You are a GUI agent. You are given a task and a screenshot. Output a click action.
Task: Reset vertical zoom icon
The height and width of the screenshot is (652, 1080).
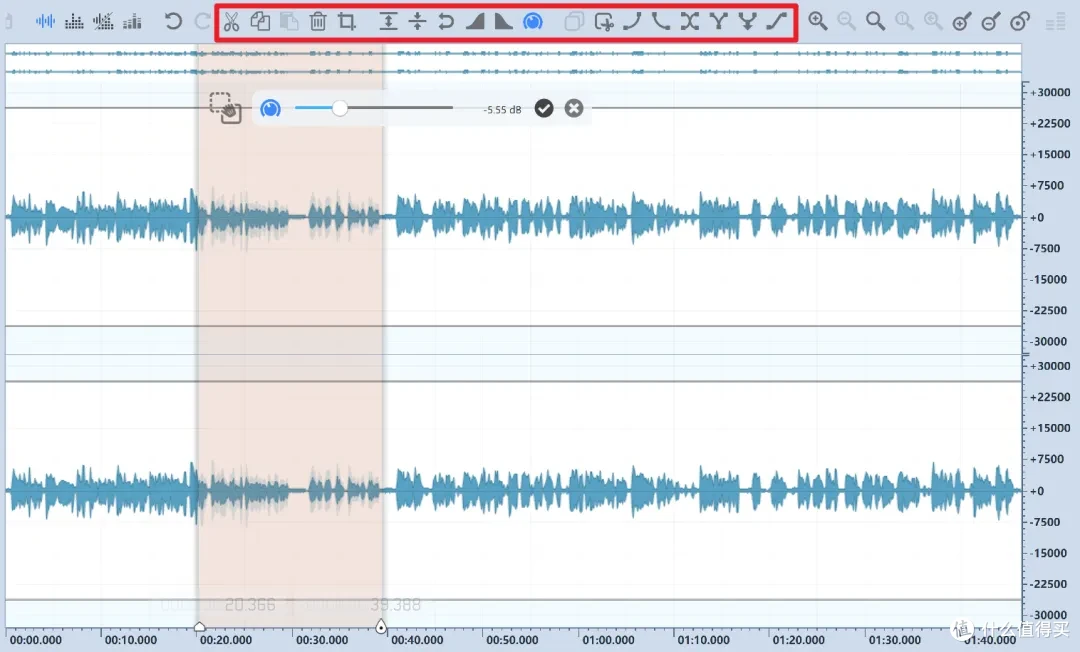coord(1020,22)
